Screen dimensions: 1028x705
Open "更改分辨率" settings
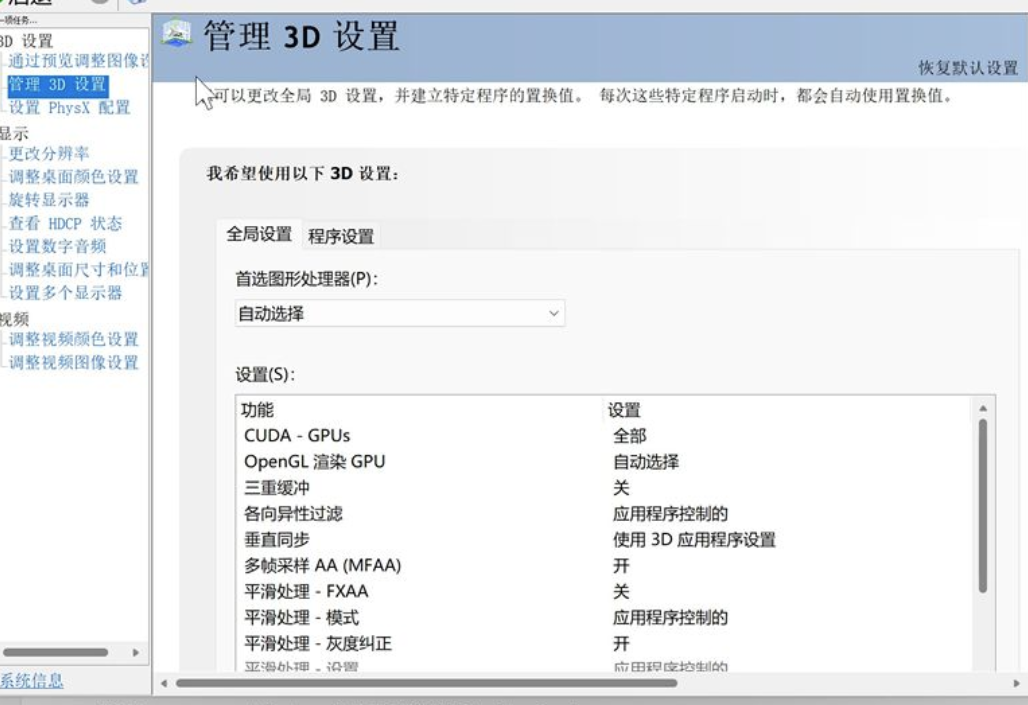tap(43, 155)
